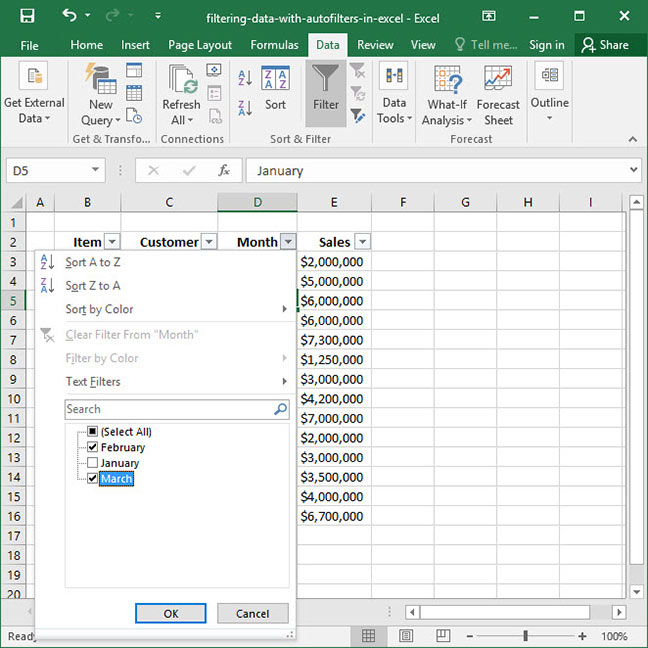Click the Redo arrow icon

pos(112,16)
